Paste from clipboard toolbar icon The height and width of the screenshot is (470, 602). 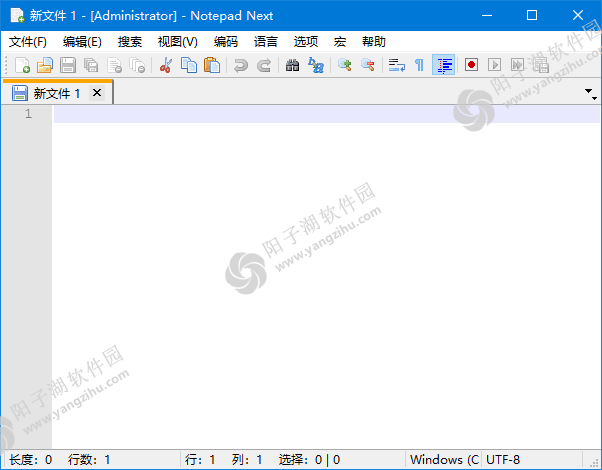click(x=212, y=65)
